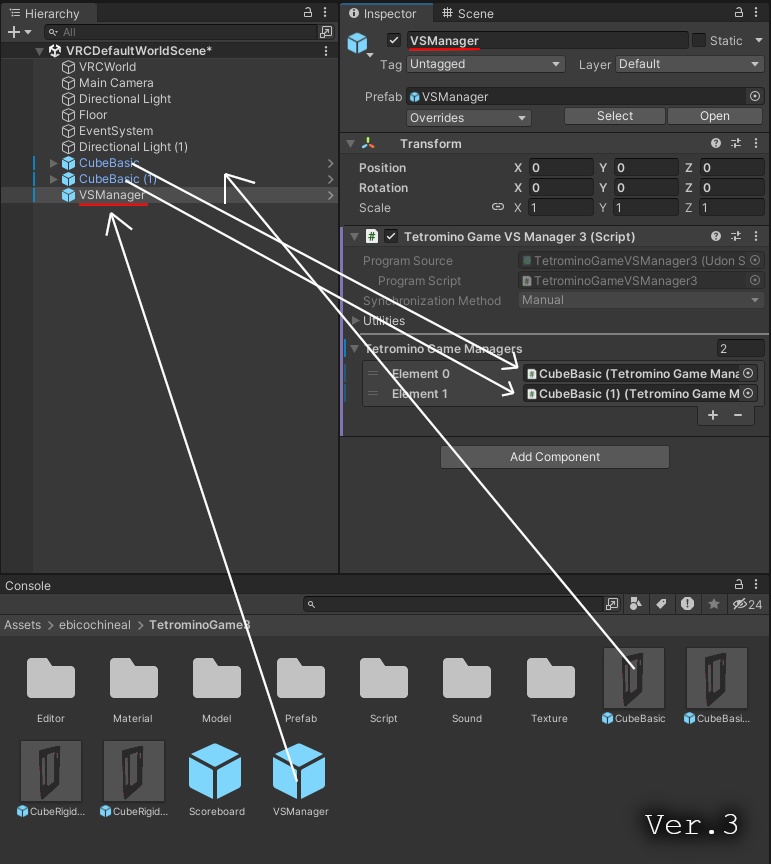Click the VSManager name field
Image resolution: width=771 pixels, height=864 pixels.
548,40
